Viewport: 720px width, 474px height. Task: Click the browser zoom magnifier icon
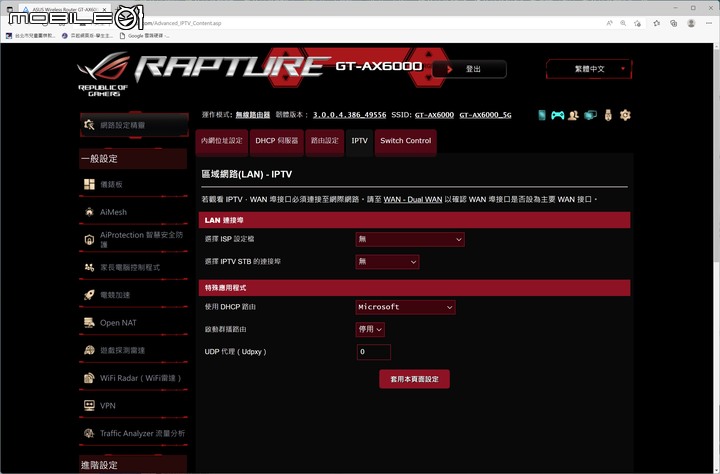[623, 23]
